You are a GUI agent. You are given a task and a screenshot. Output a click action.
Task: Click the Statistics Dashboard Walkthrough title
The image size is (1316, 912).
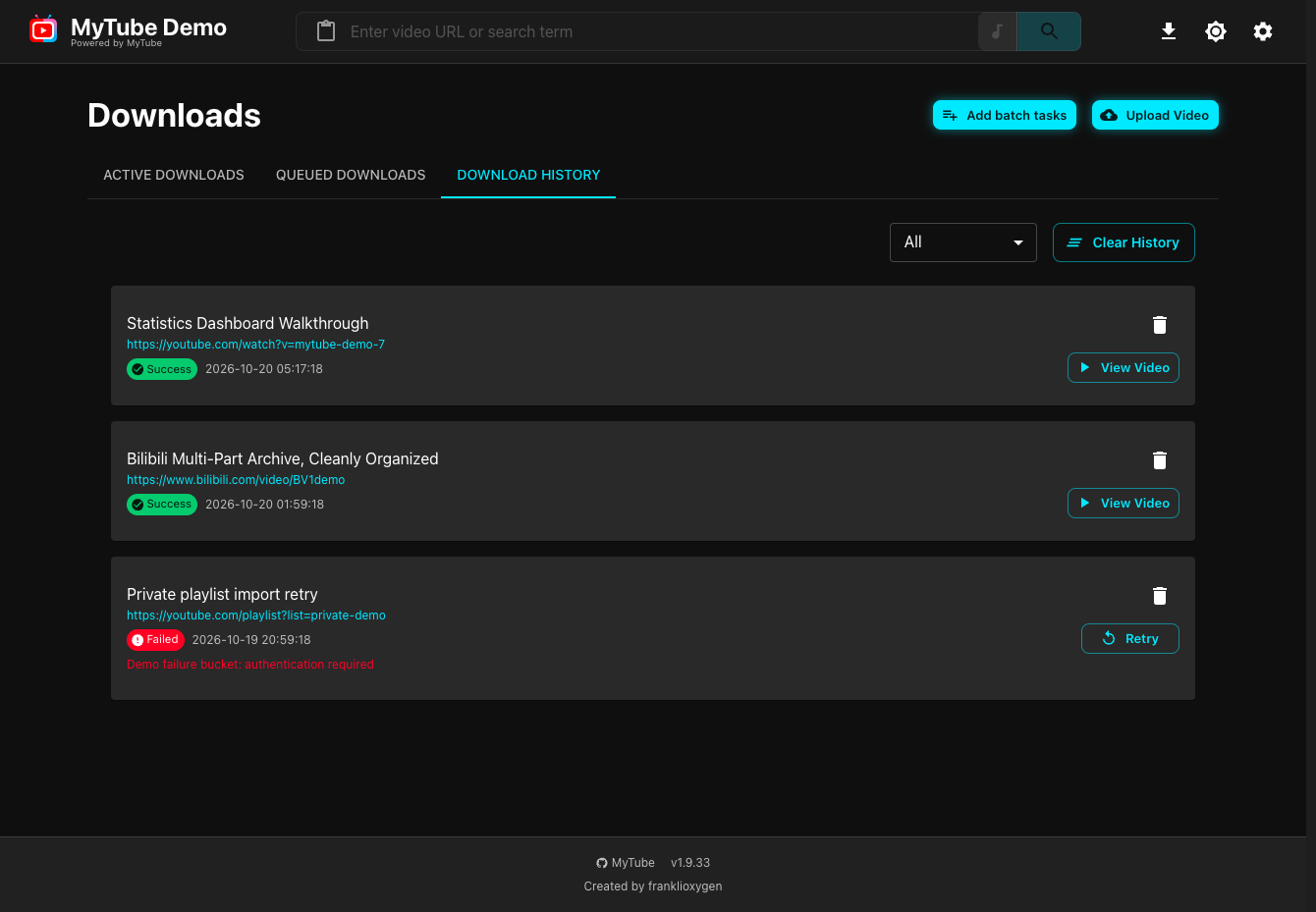(247, 323)
